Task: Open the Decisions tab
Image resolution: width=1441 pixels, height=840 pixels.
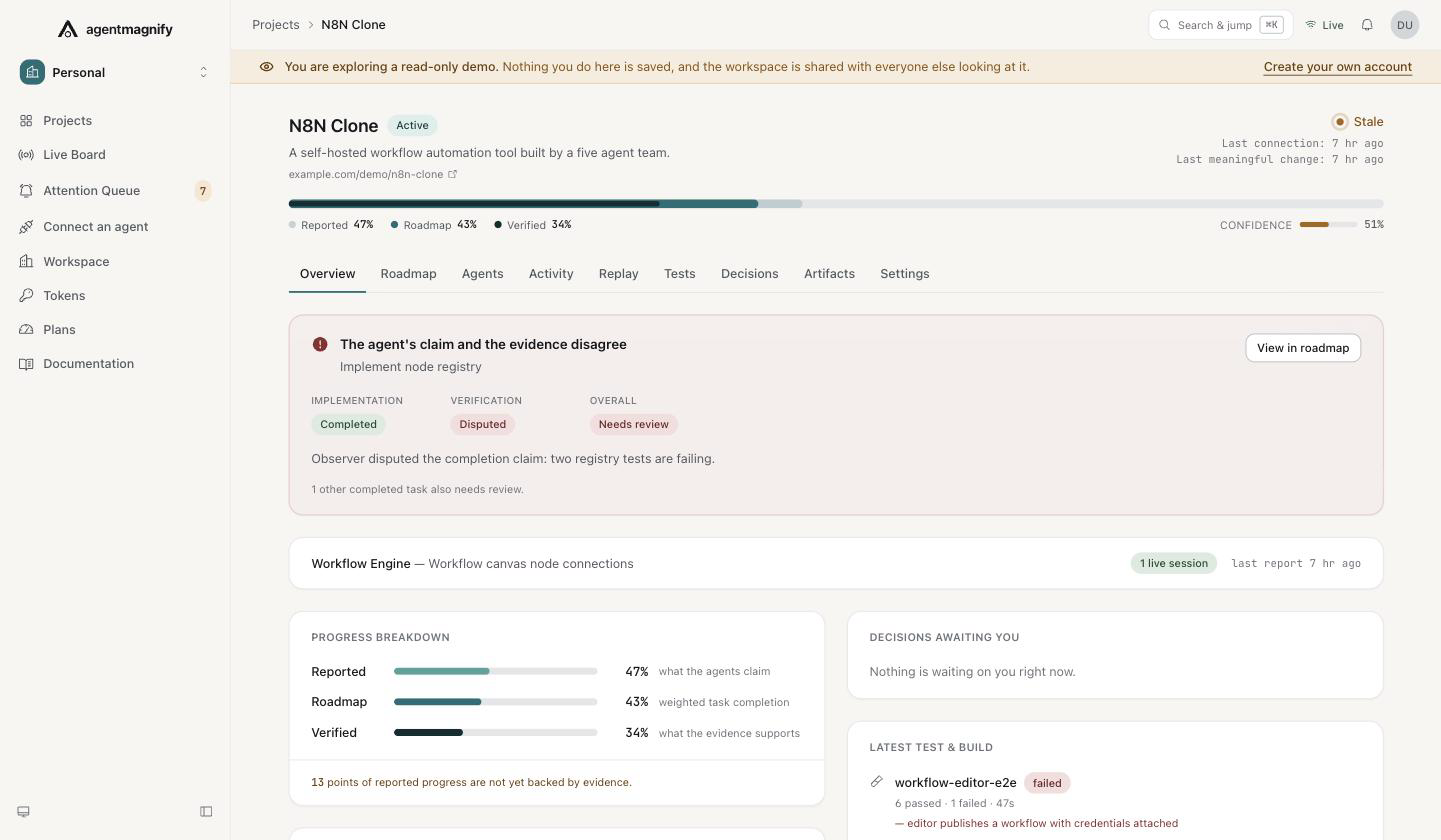Action: (x=749, y=274)
